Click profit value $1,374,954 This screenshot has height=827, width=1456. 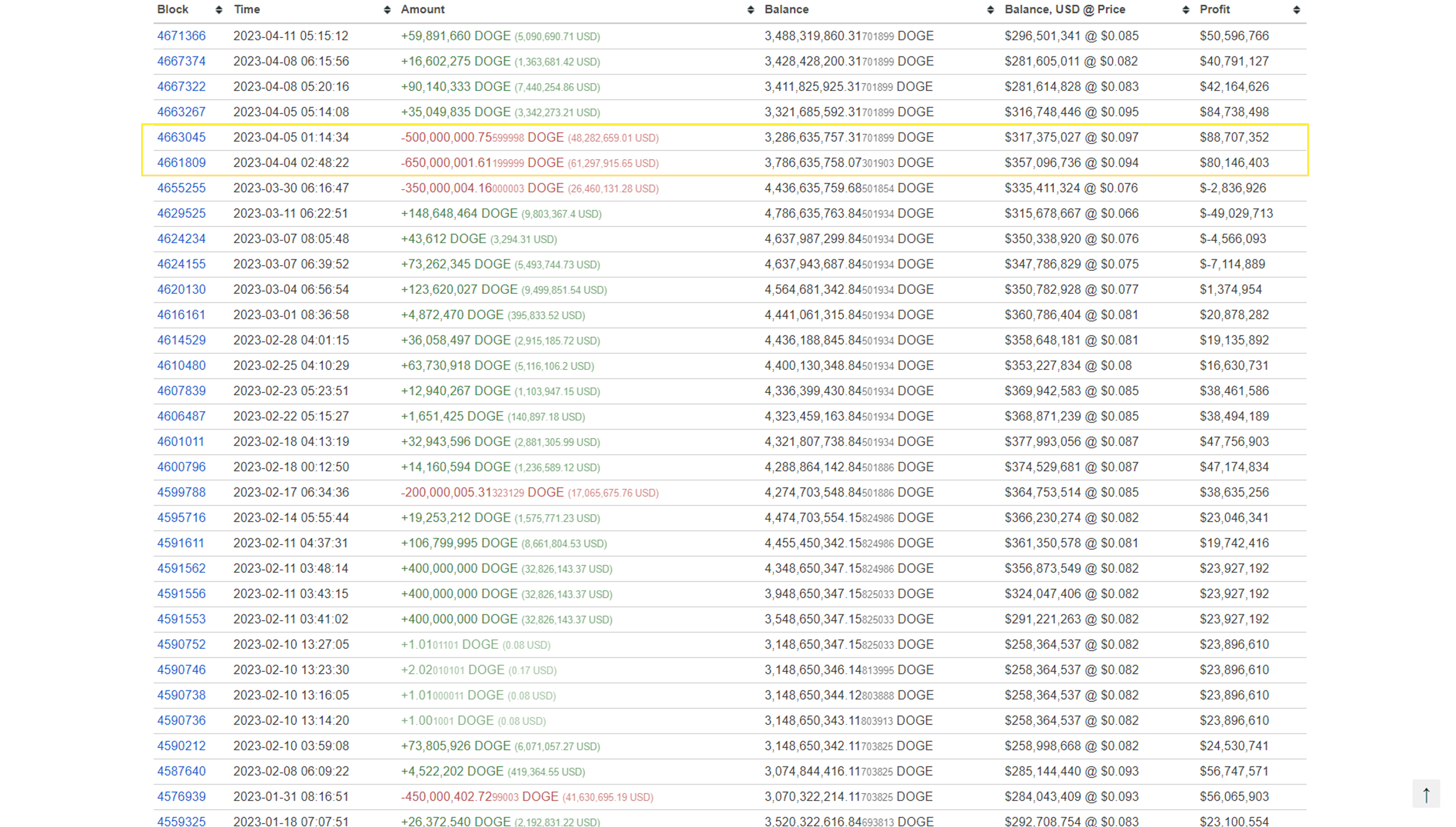coord(1231,289)
